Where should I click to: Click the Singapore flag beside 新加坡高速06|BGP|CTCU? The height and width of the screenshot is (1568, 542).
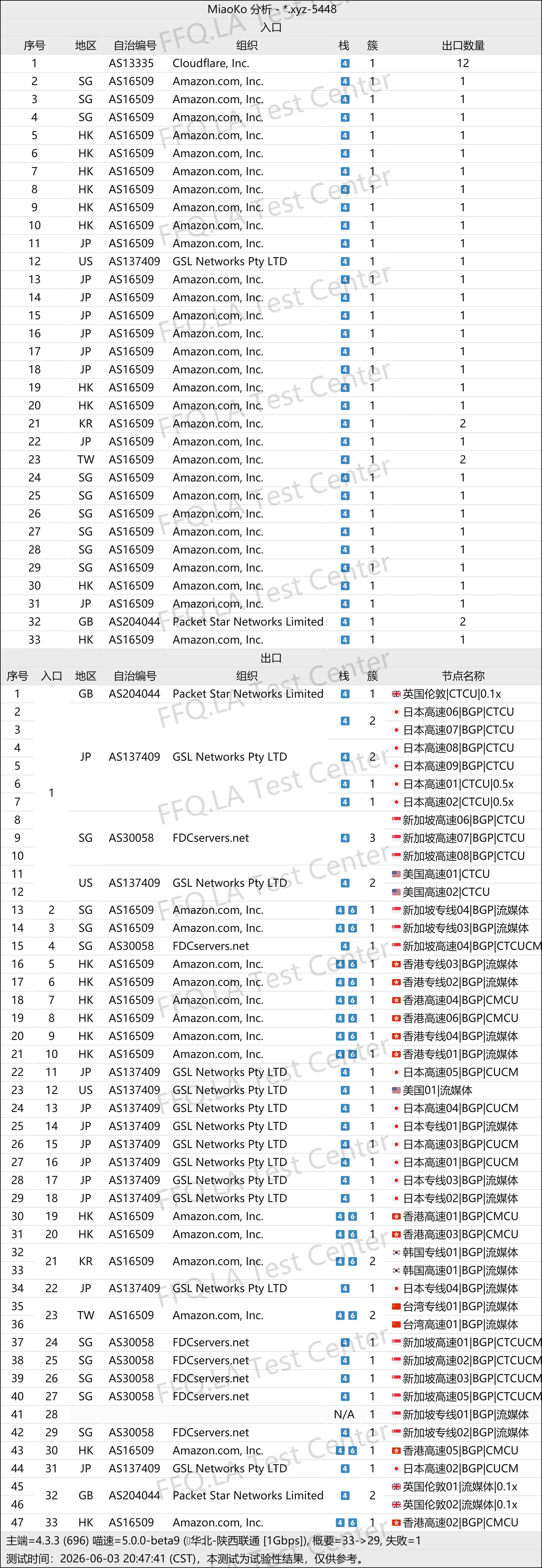396,820
